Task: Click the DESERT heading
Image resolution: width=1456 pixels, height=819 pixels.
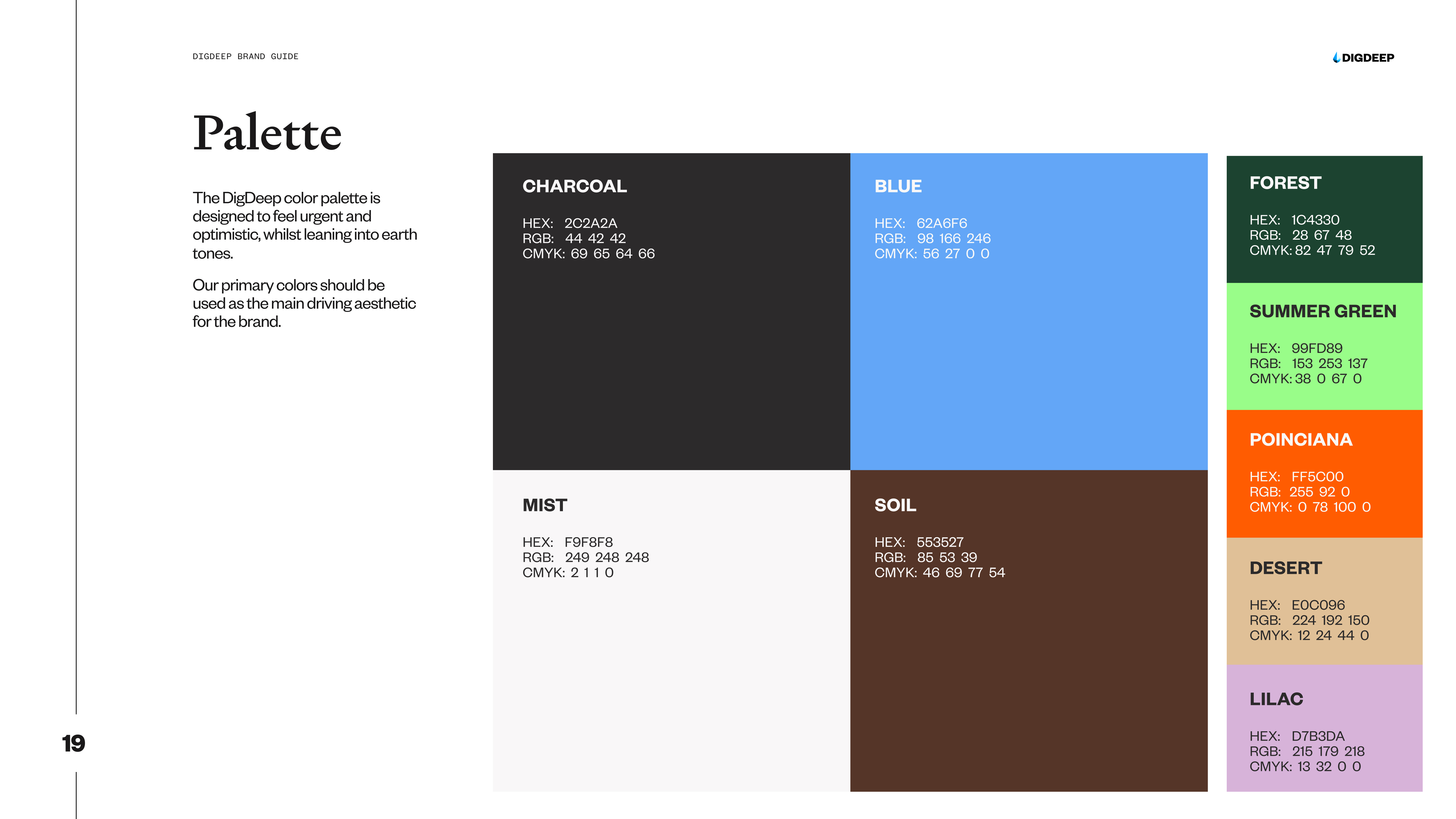Action: [1286, 567]
